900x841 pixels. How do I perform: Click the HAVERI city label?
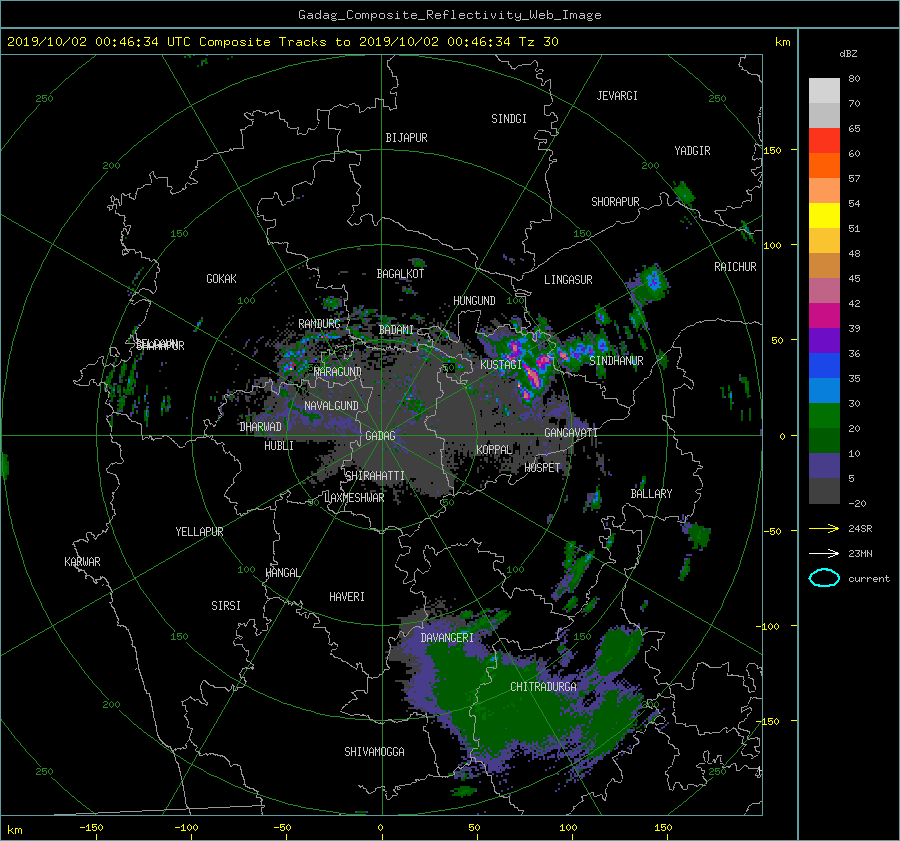pos(347,597)
